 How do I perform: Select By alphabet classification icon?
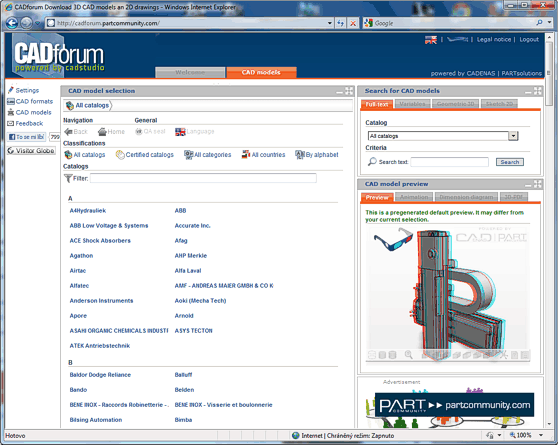click(300, 155)
